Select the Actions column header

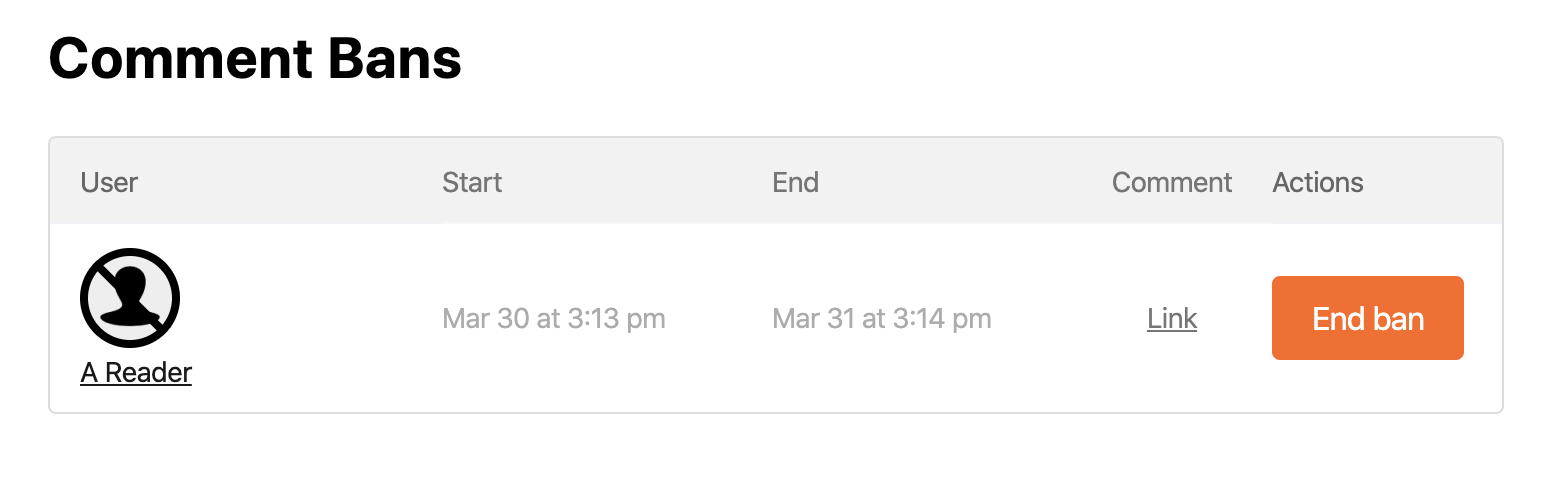pyautogui.click(x=1318, y=182)
